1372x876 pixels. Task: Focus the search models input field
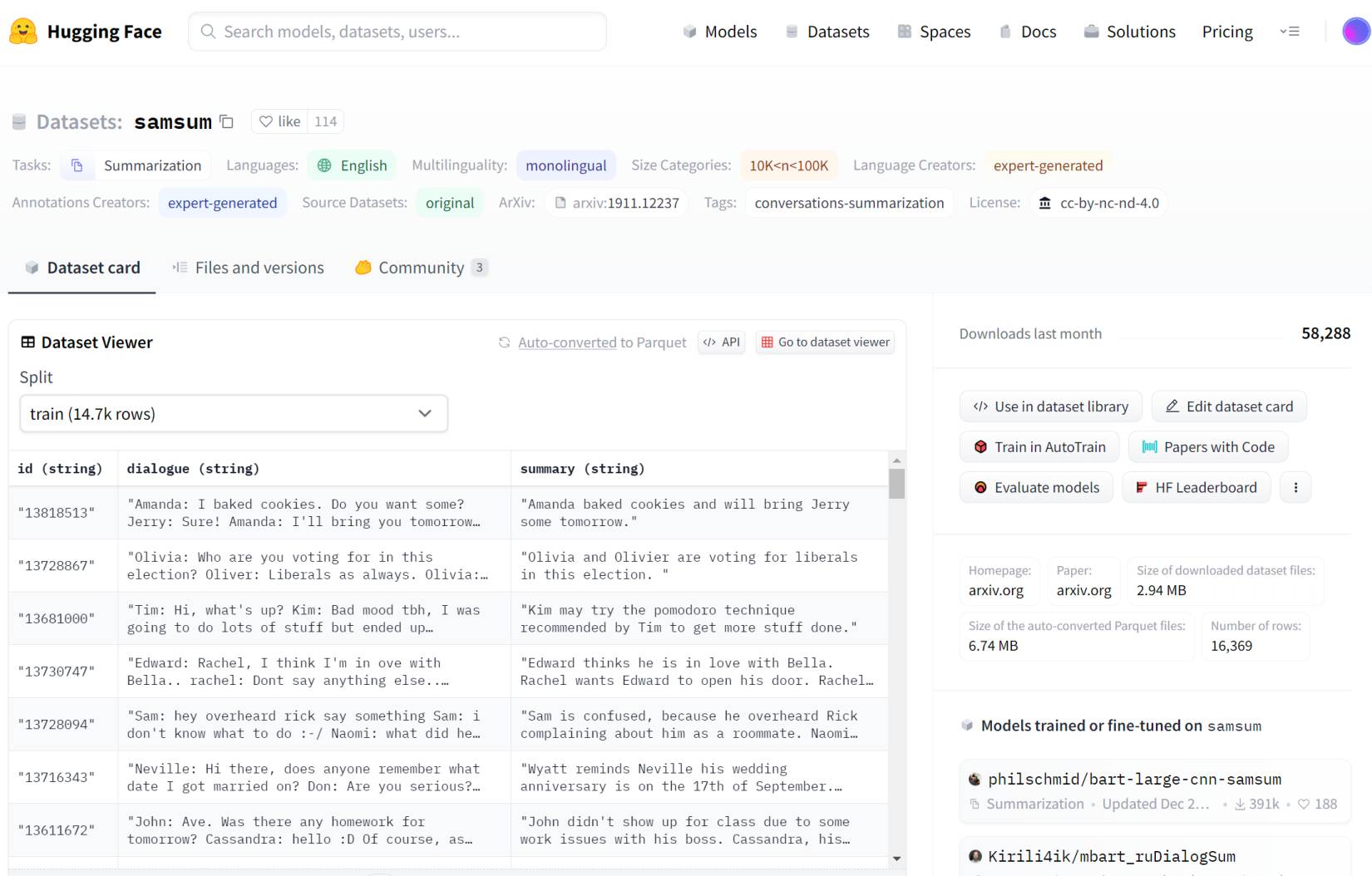coord(397,32)
